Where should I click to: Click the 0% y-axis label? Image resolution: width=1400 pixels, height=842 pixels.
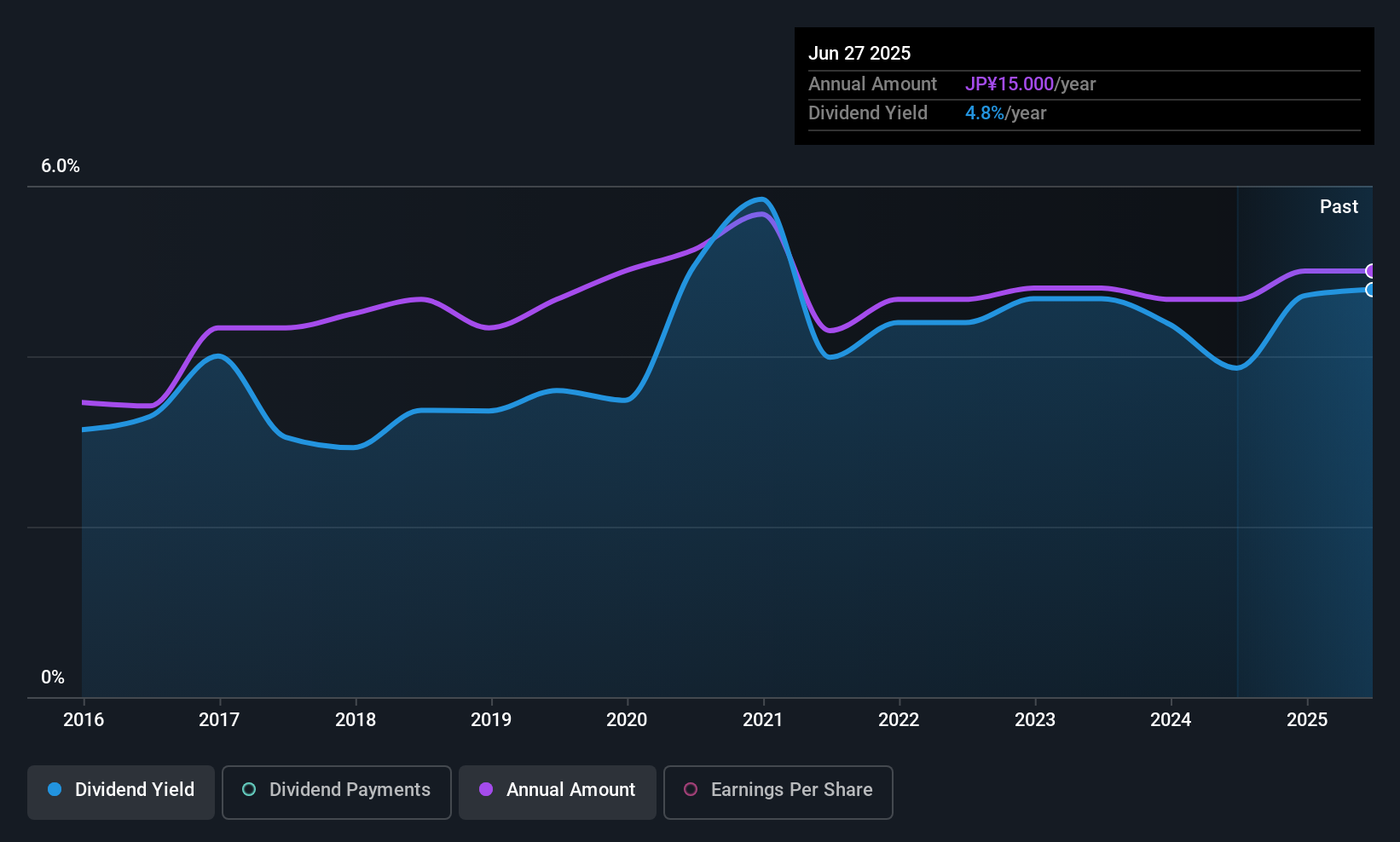[x=53, y=678]
